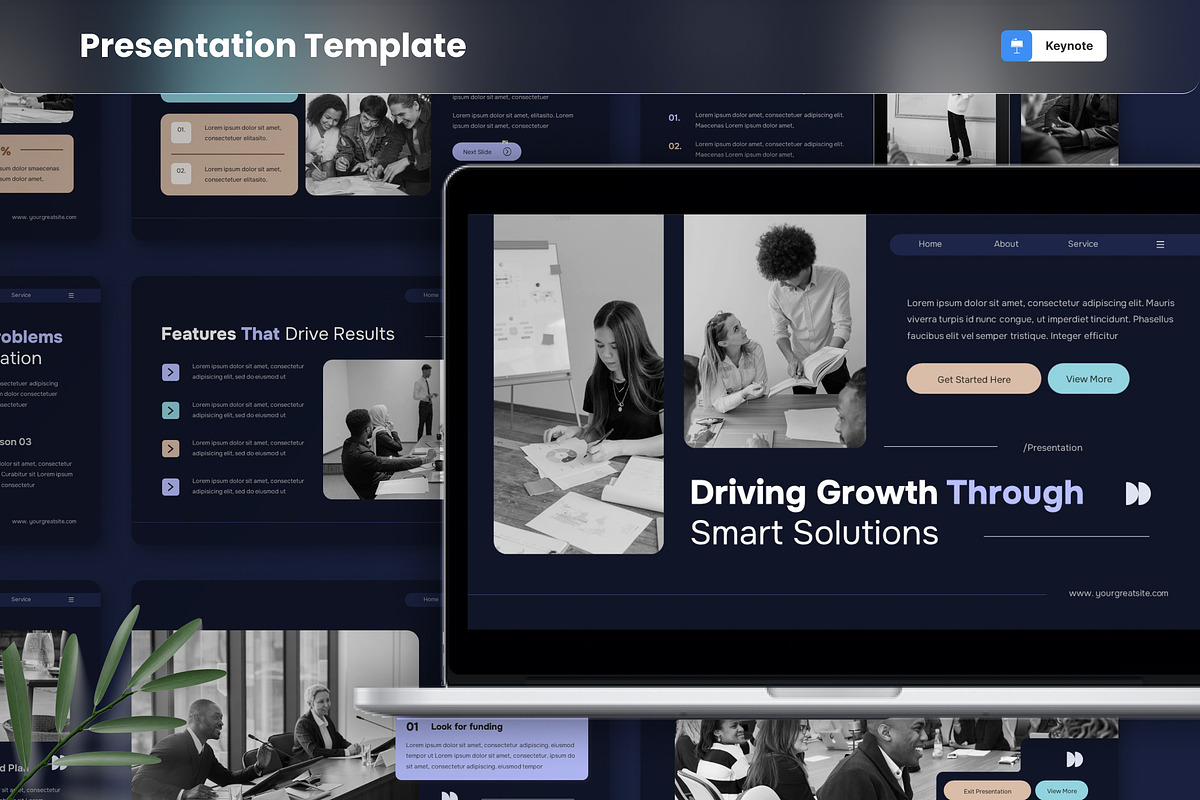Select Service in the problems slide navigation
The height and width of the screenshot is (800, 1200).
click(21, 295)
